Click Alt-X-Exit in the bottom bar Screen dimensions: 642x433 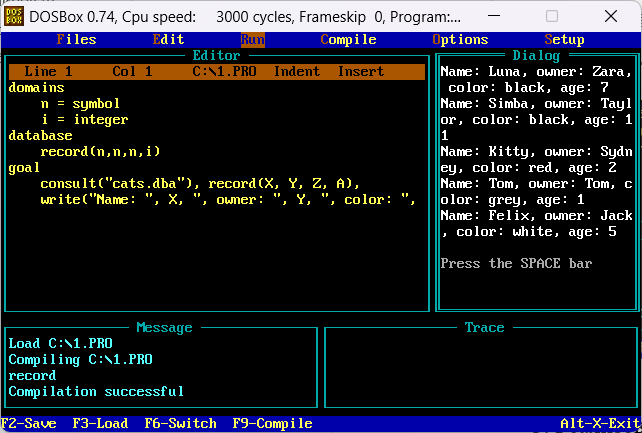click(x=600, y=424)
